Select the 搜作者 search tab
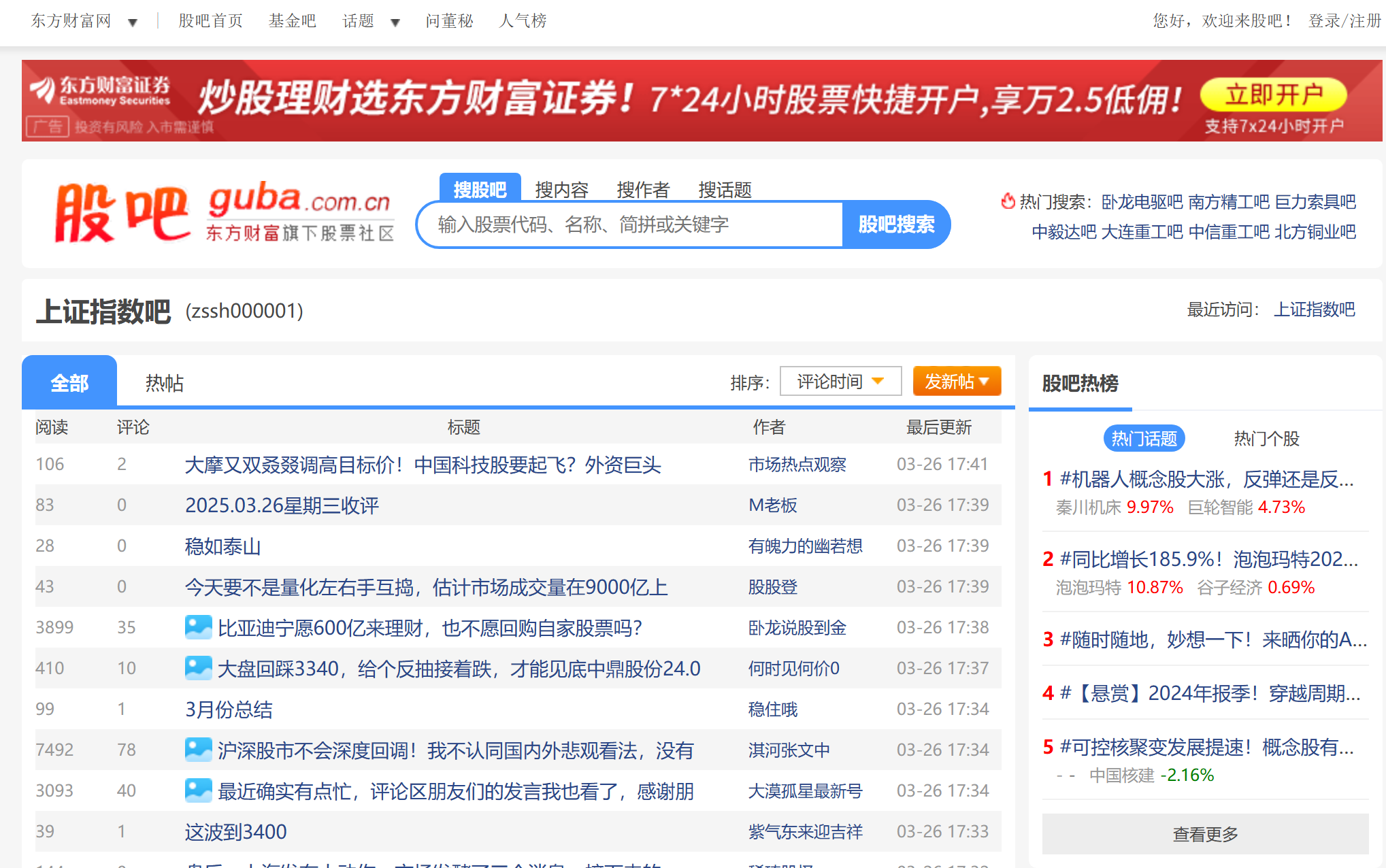 (642, 189)
